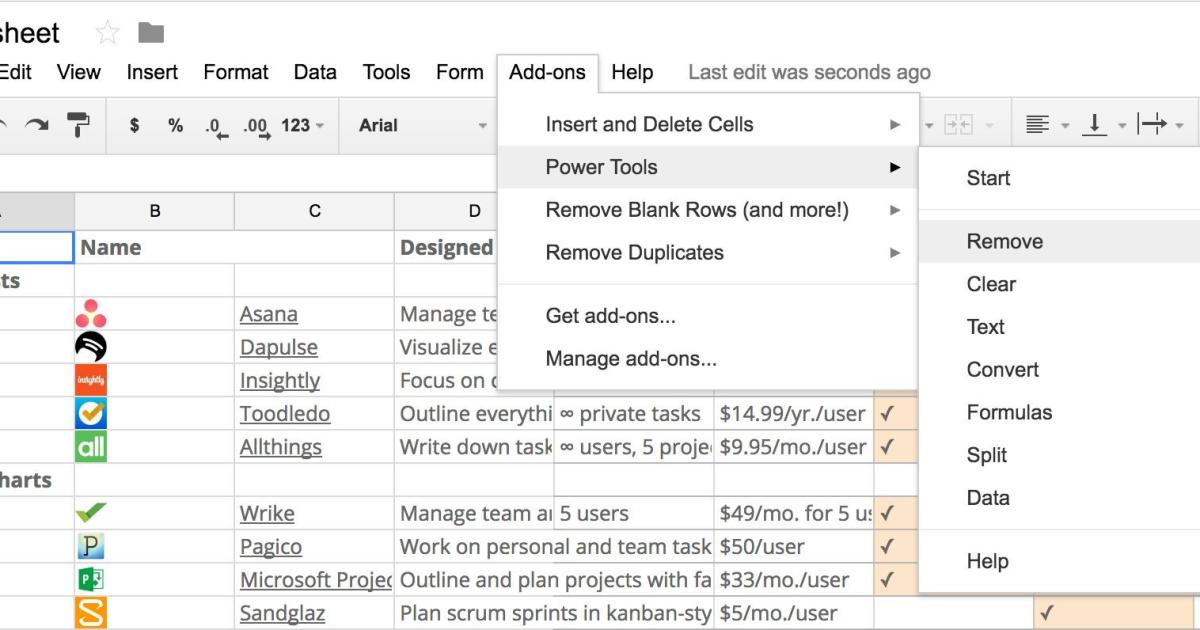Redo the last action
This screenshot has height=630, width=1200.
pyautogui.click(x=37, y=124)
